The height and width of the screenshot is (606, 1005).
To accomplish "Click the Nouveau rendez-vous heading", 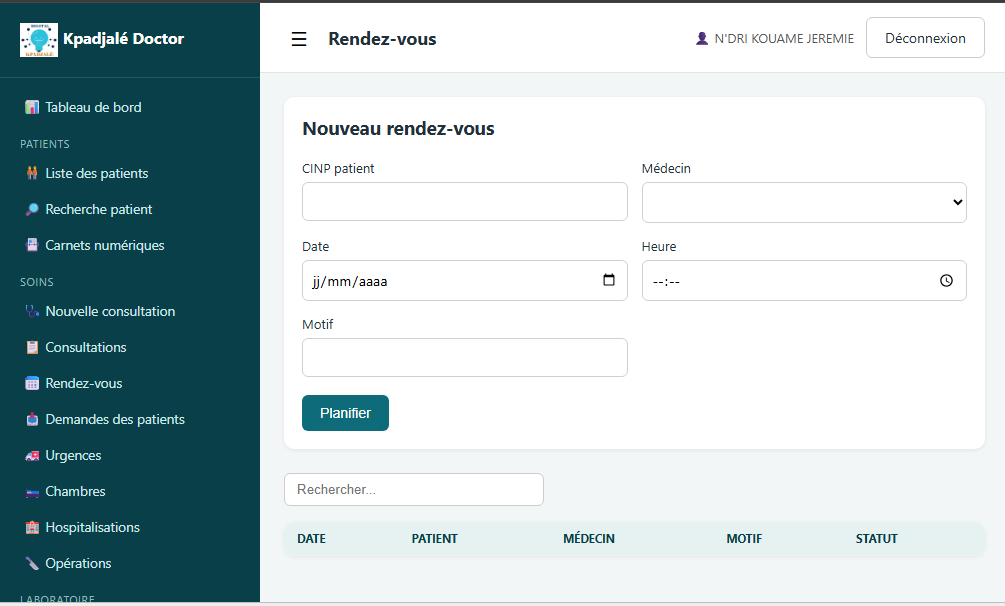I will pyautogui.click(x=399, y=129).
